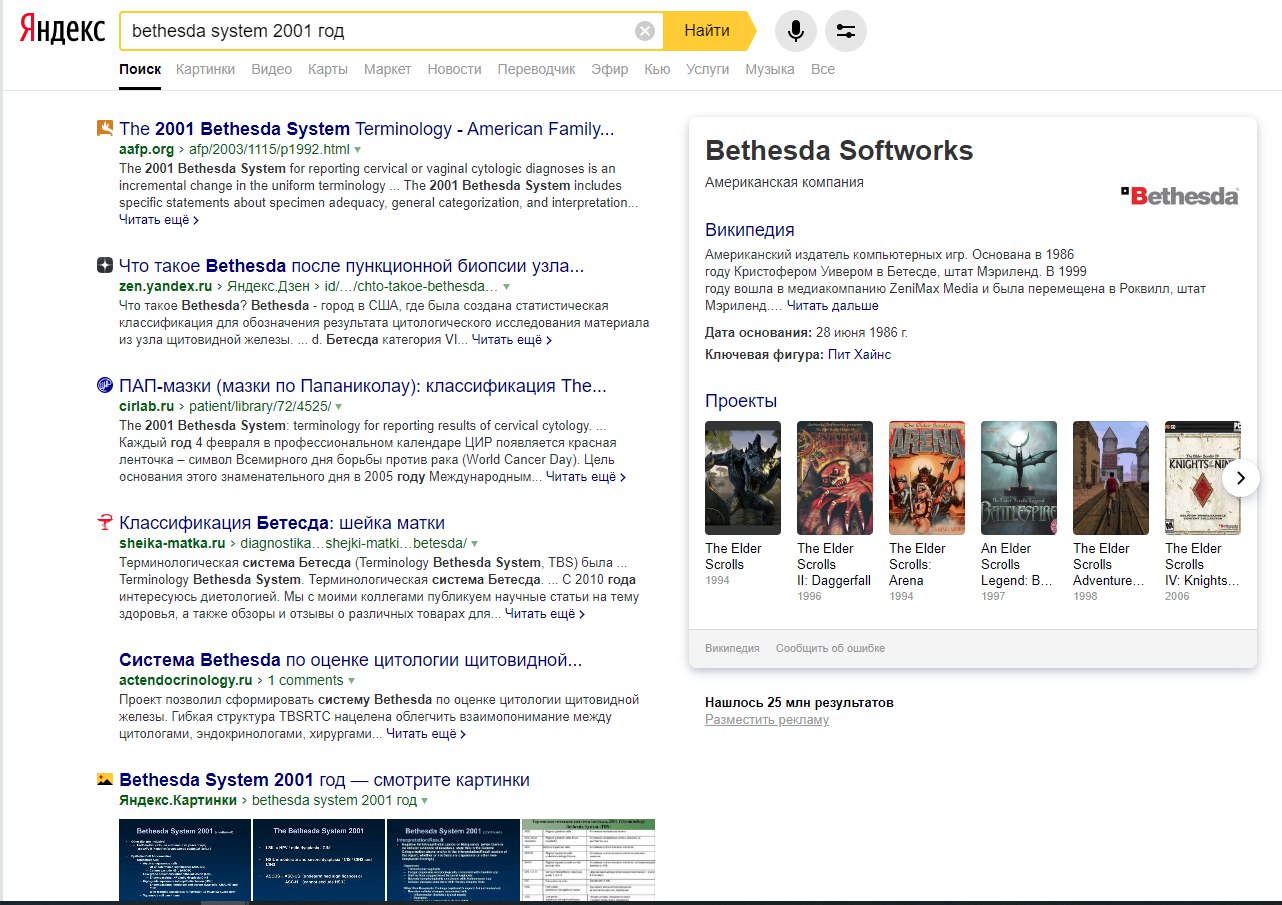
Task: Open the Battlespire project cover
Action: click(1019, 478)
